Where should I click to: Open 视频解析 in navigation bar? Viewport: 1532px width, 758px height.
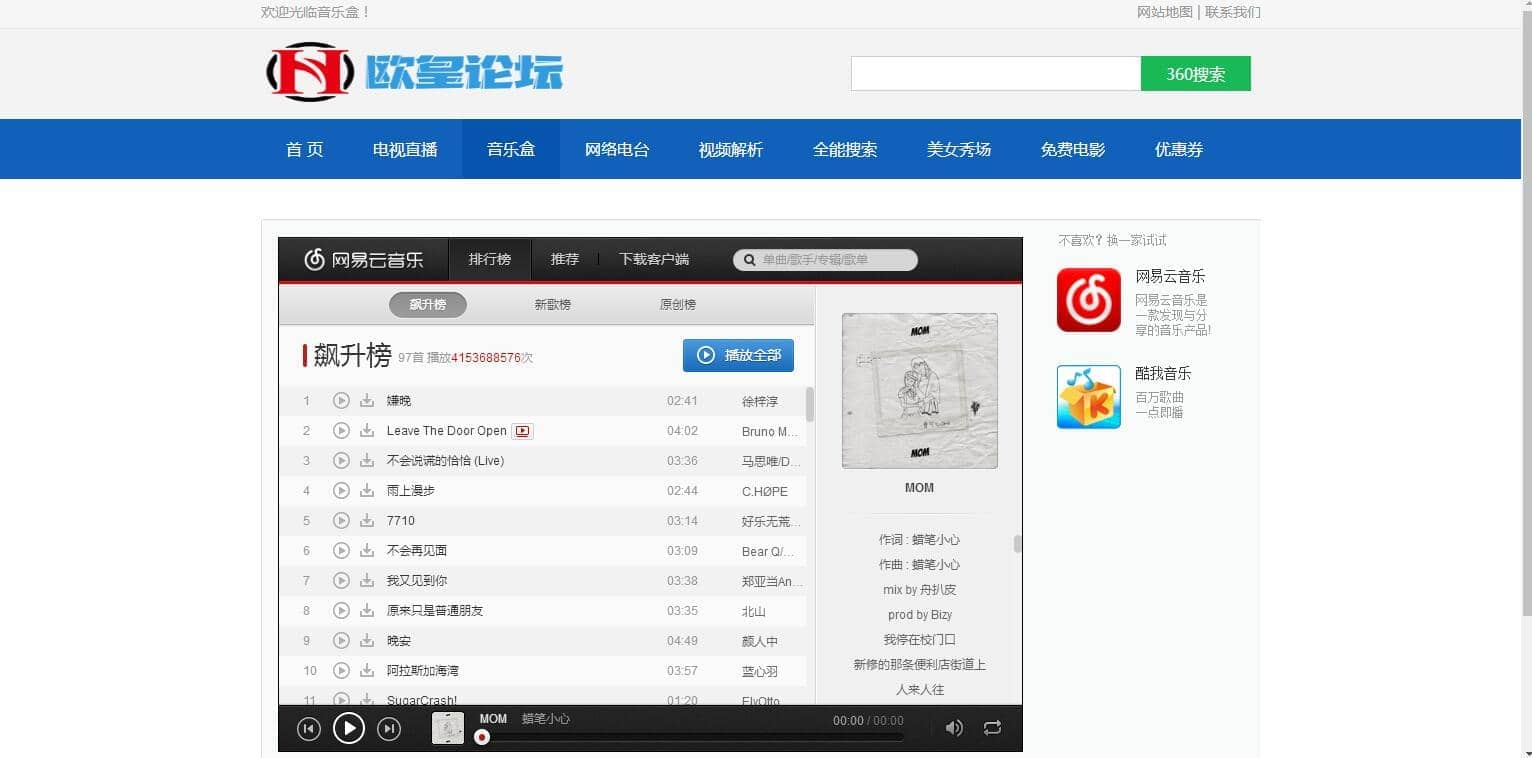tap(731, 149)
